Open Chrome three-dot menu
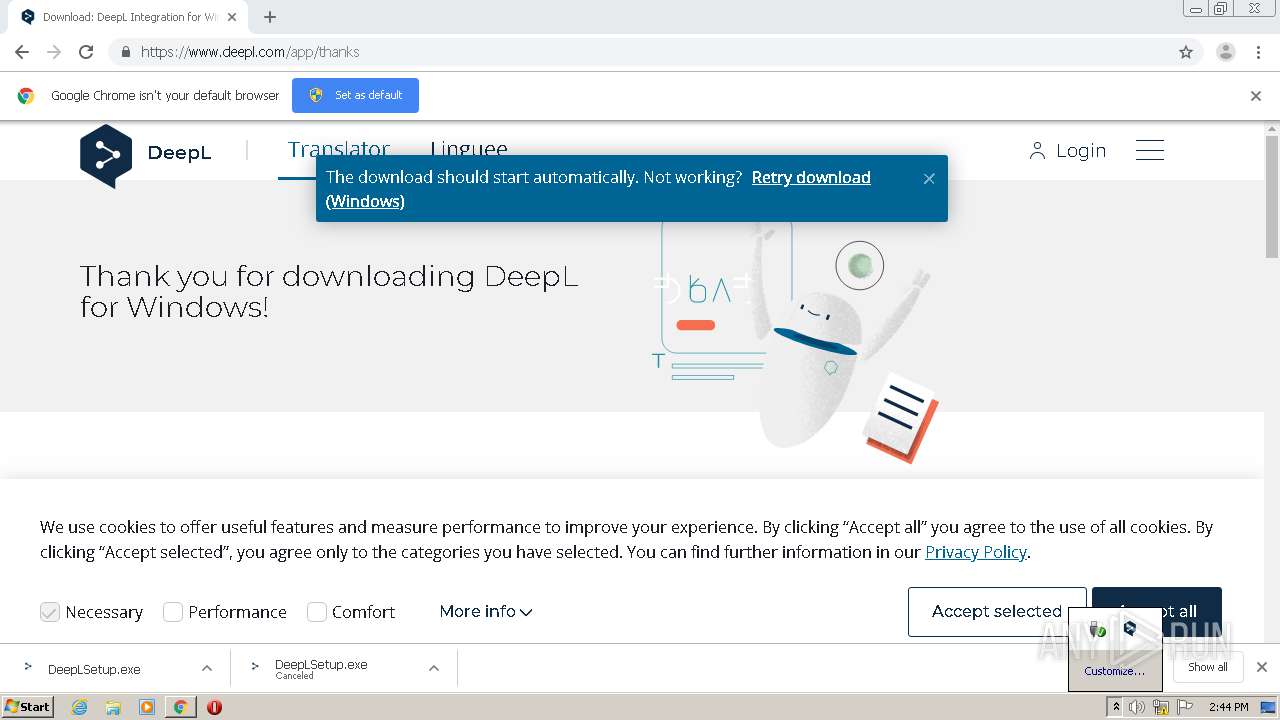1280x720 pixels. [x=1258, y=52]
